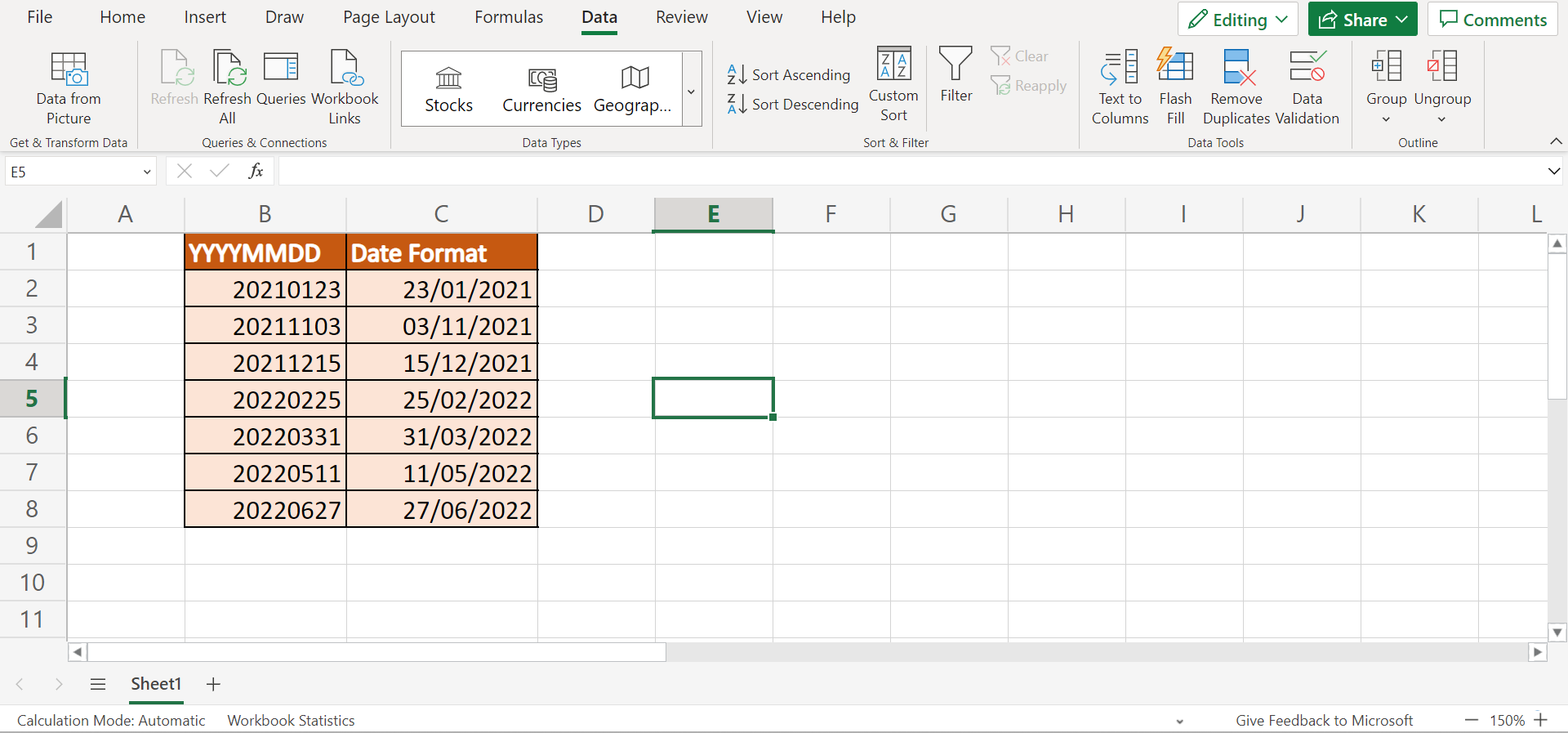Viewport: 1568px width, 733px height.
Task: Open Data Validation settings
Action: (x=1307, y=87)
